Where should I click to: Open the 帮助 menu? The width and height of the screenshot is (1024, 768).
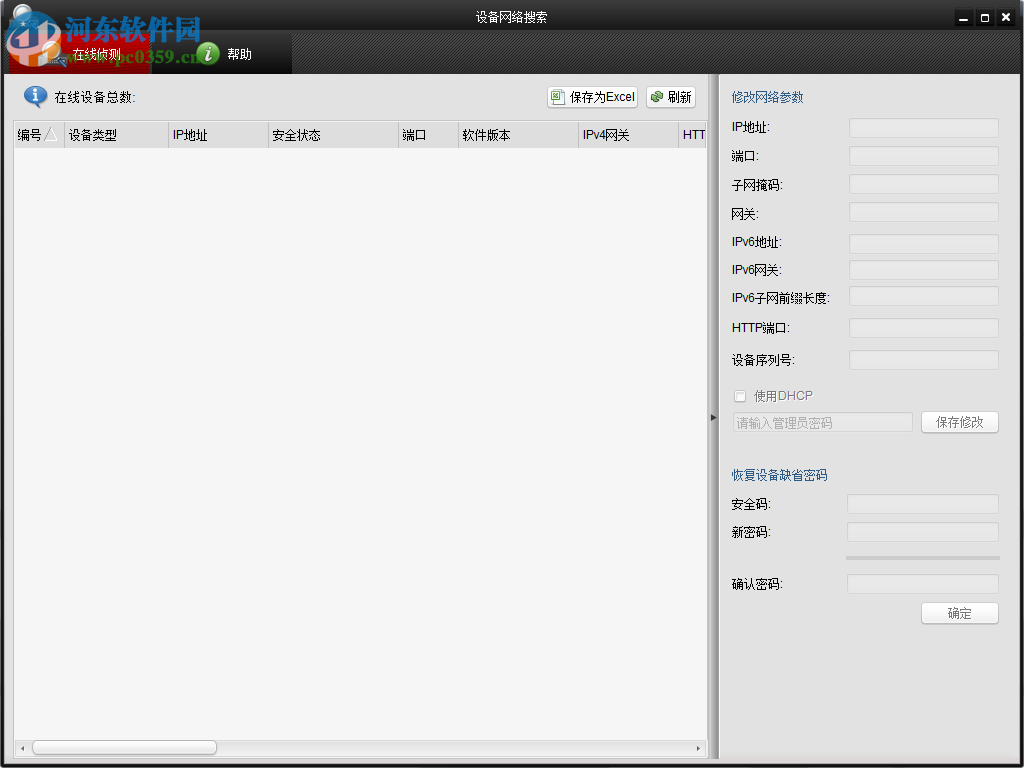239,54
